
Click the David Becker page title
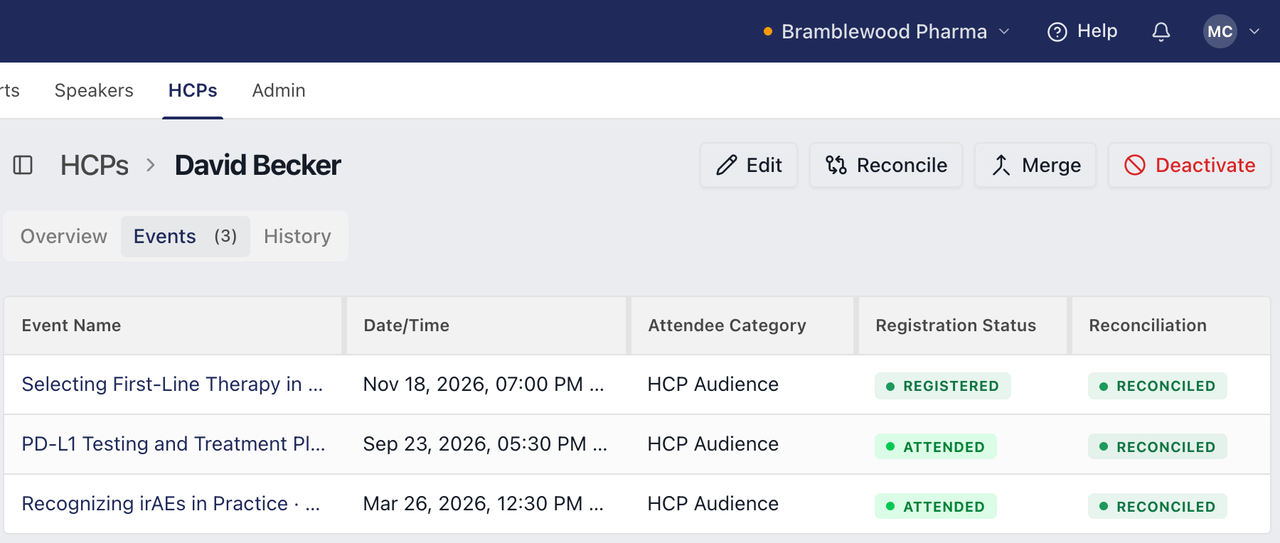pos(258,165)
